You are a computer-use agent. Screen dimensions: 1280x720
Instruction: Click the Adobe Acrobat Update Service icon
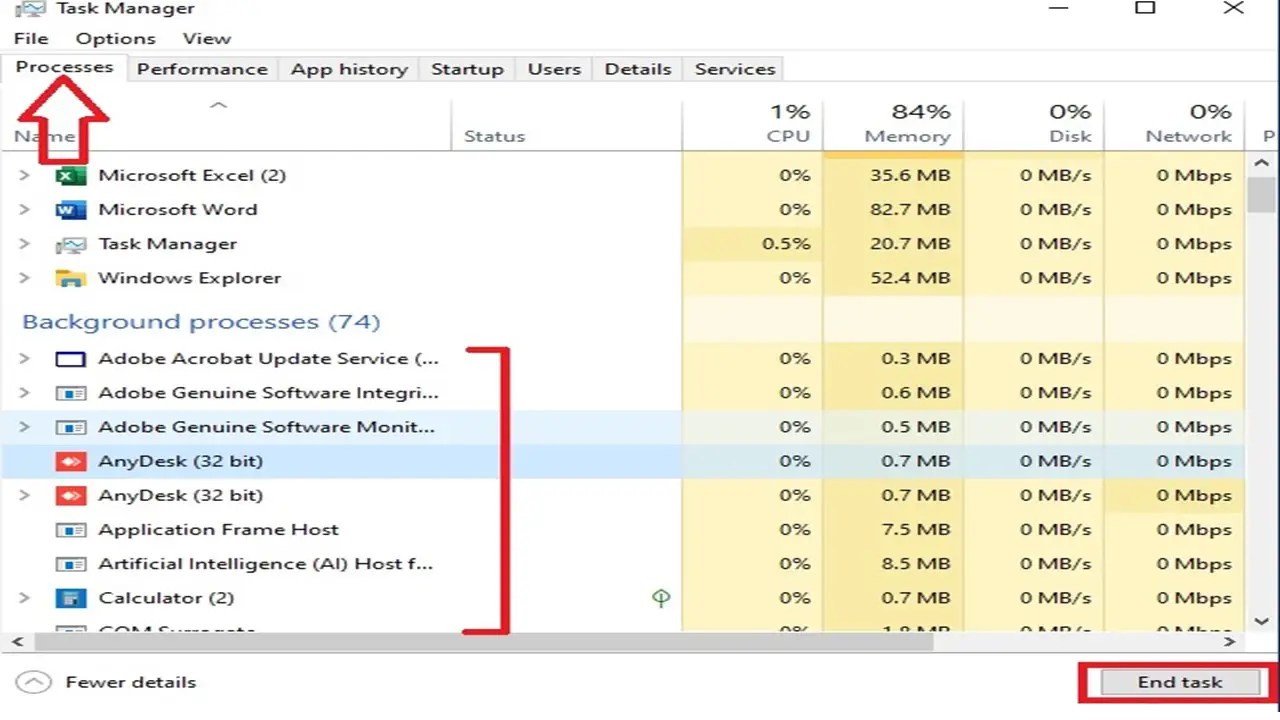click(70, 359)
